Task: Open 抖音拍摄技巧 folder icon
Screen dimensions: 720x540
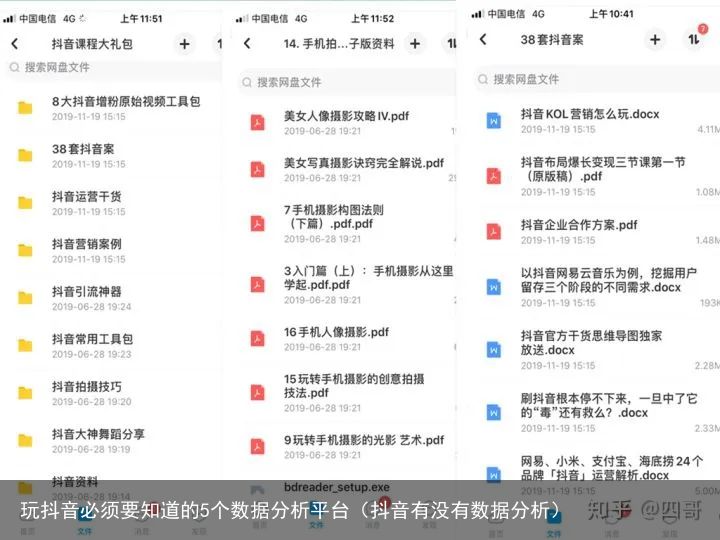Action: 25,393
